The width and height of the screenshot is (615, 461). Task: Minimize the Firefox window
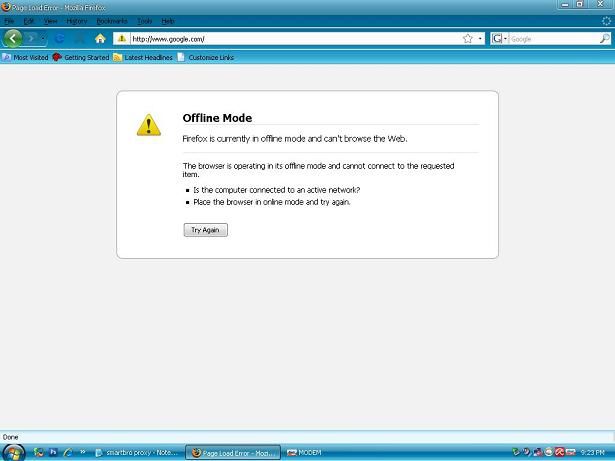[565, 5]
